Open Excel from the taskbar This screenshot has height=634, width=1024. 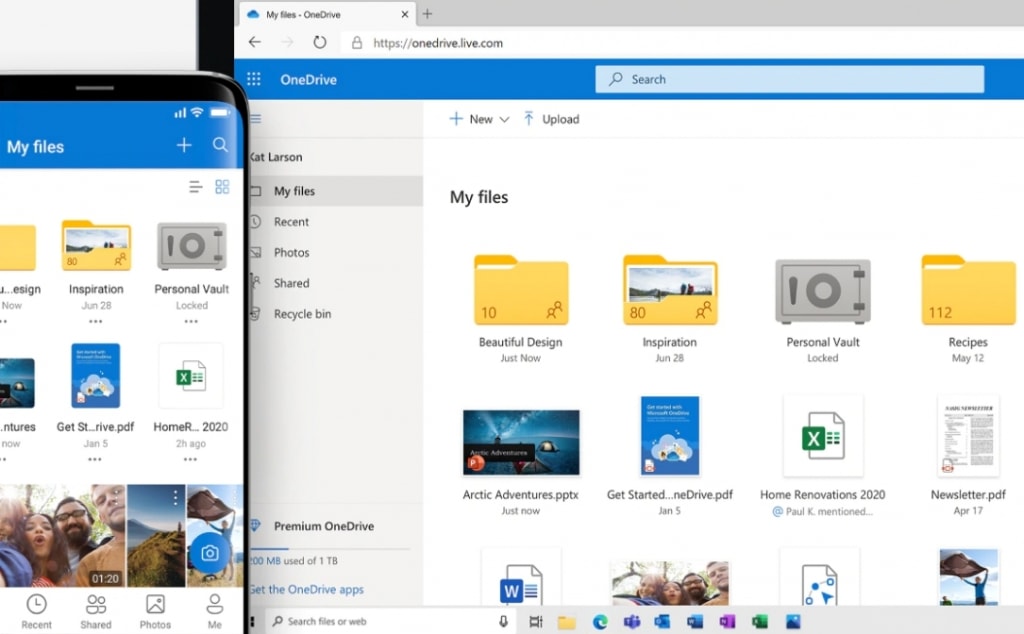coord(760,622)
